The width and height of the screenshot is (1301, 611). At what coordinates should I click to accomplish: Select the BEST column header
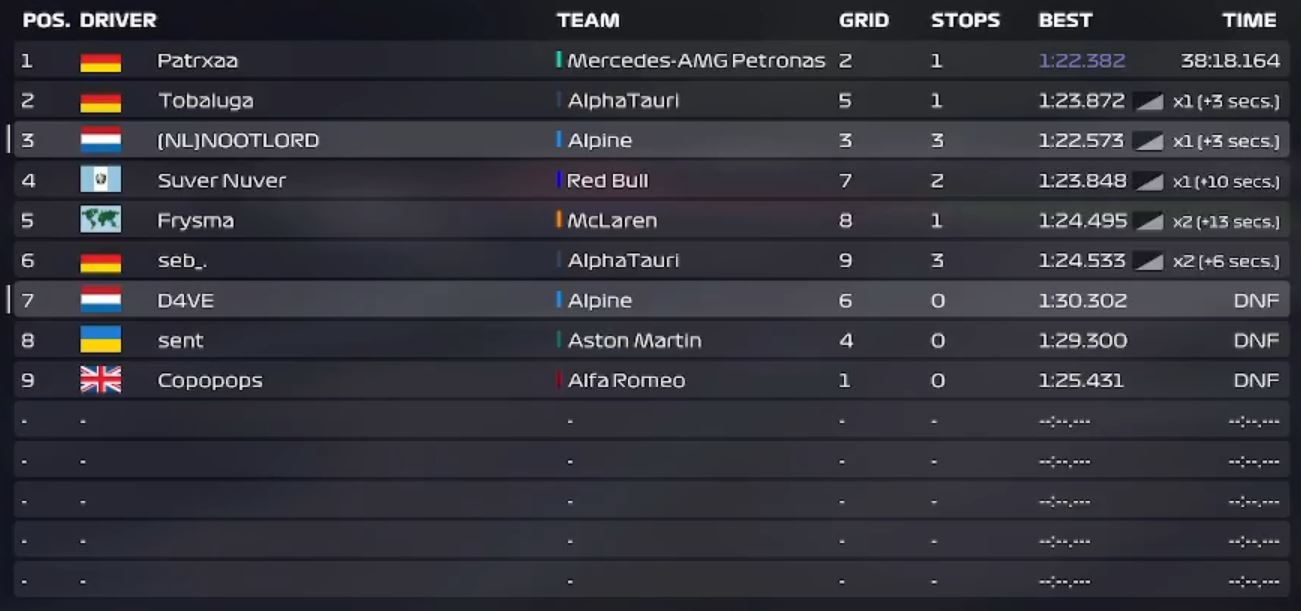(x=1065, y=20)
